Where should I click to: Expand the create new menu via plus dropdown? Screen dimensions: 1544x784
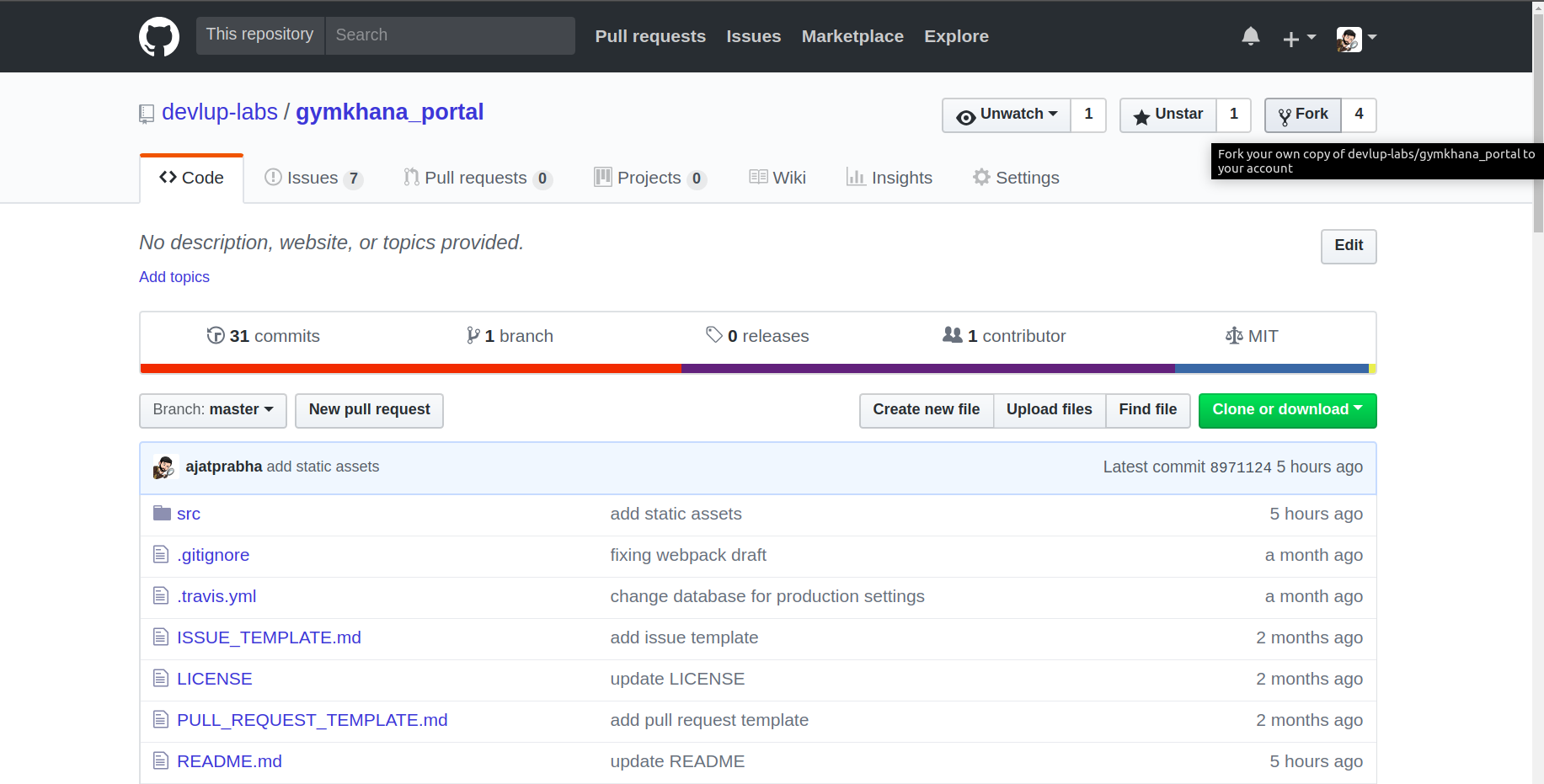(x=1298, y=38)
